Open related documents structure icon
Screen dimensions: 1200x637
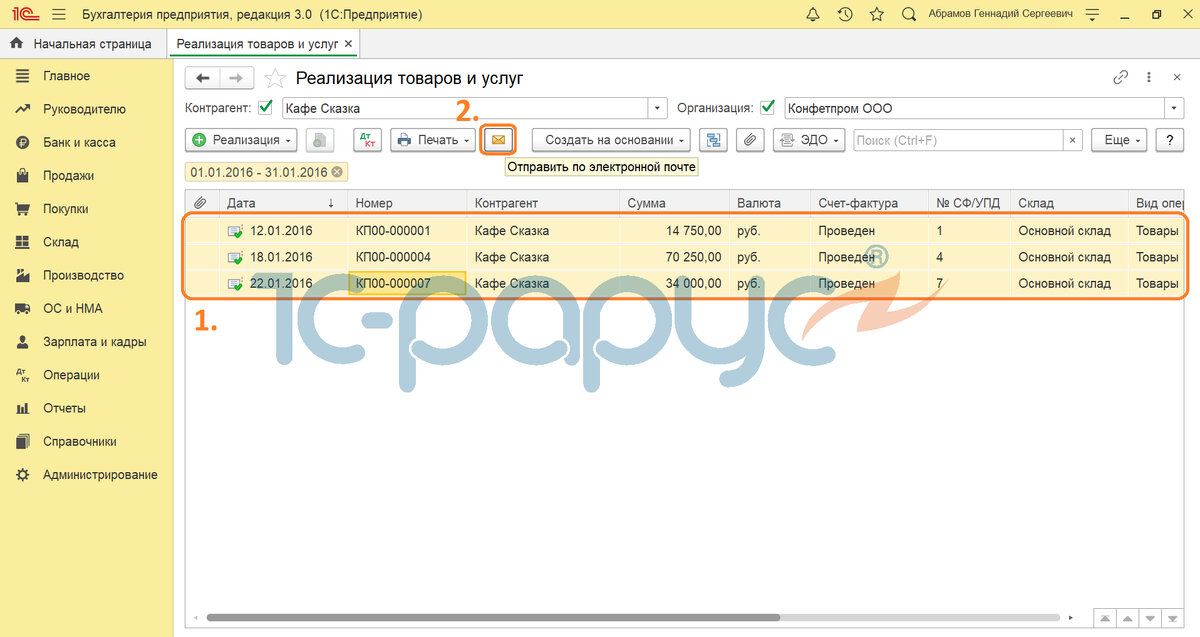point(714,140)
